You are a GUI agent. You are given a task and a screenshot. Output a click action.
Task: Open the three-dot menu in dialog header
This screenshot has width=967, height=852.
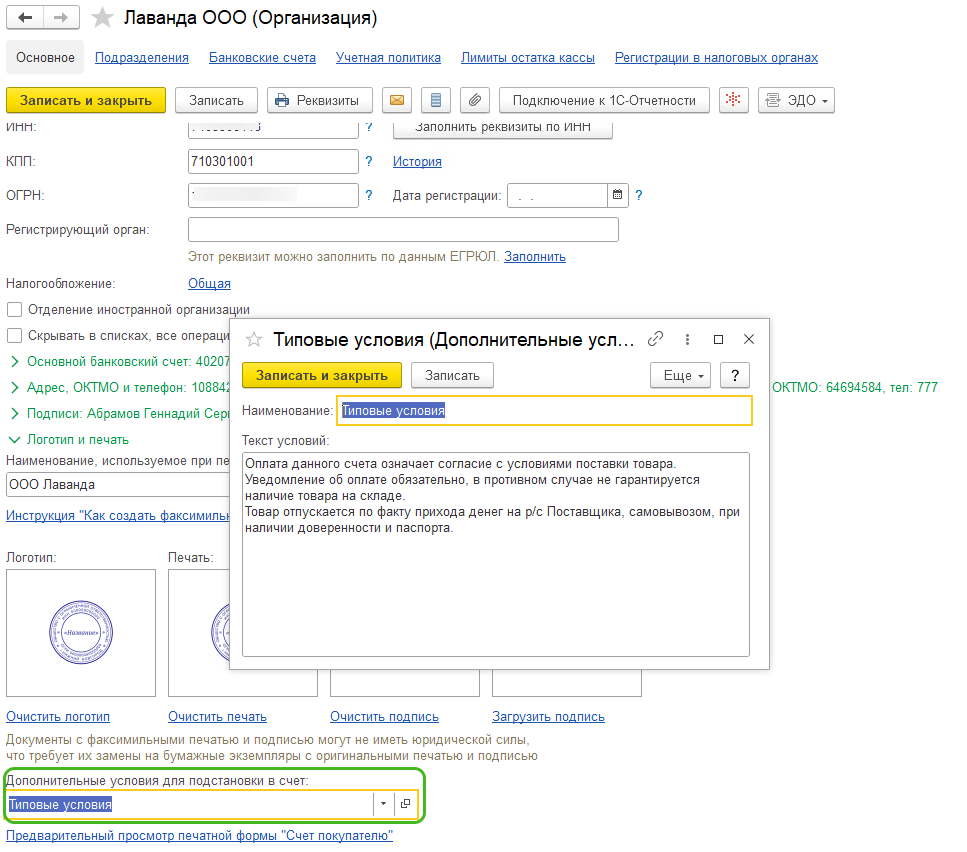click(x=687, y=339)
